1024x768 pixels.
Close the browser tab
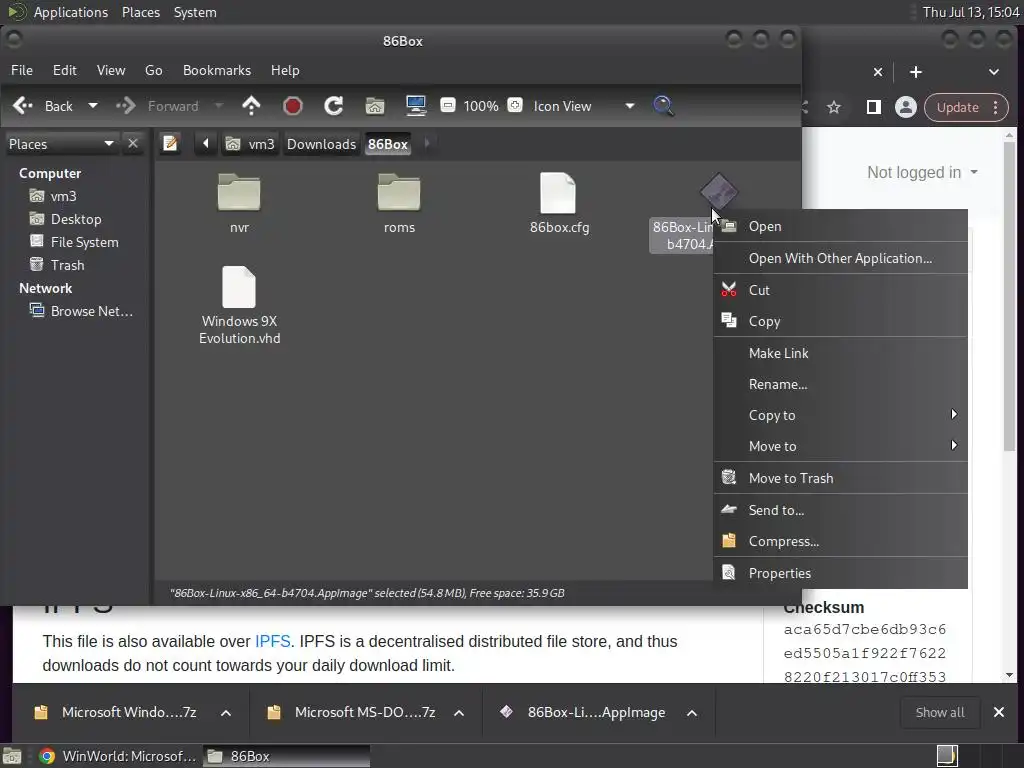click(878, 72)
